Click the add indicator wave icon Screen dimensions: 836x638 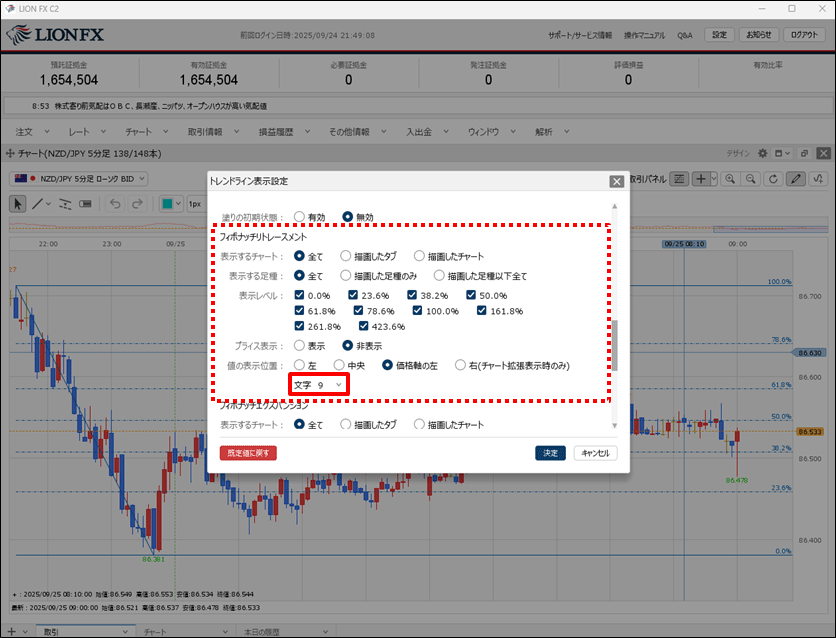pyautogui.click(x=819, y=178)
